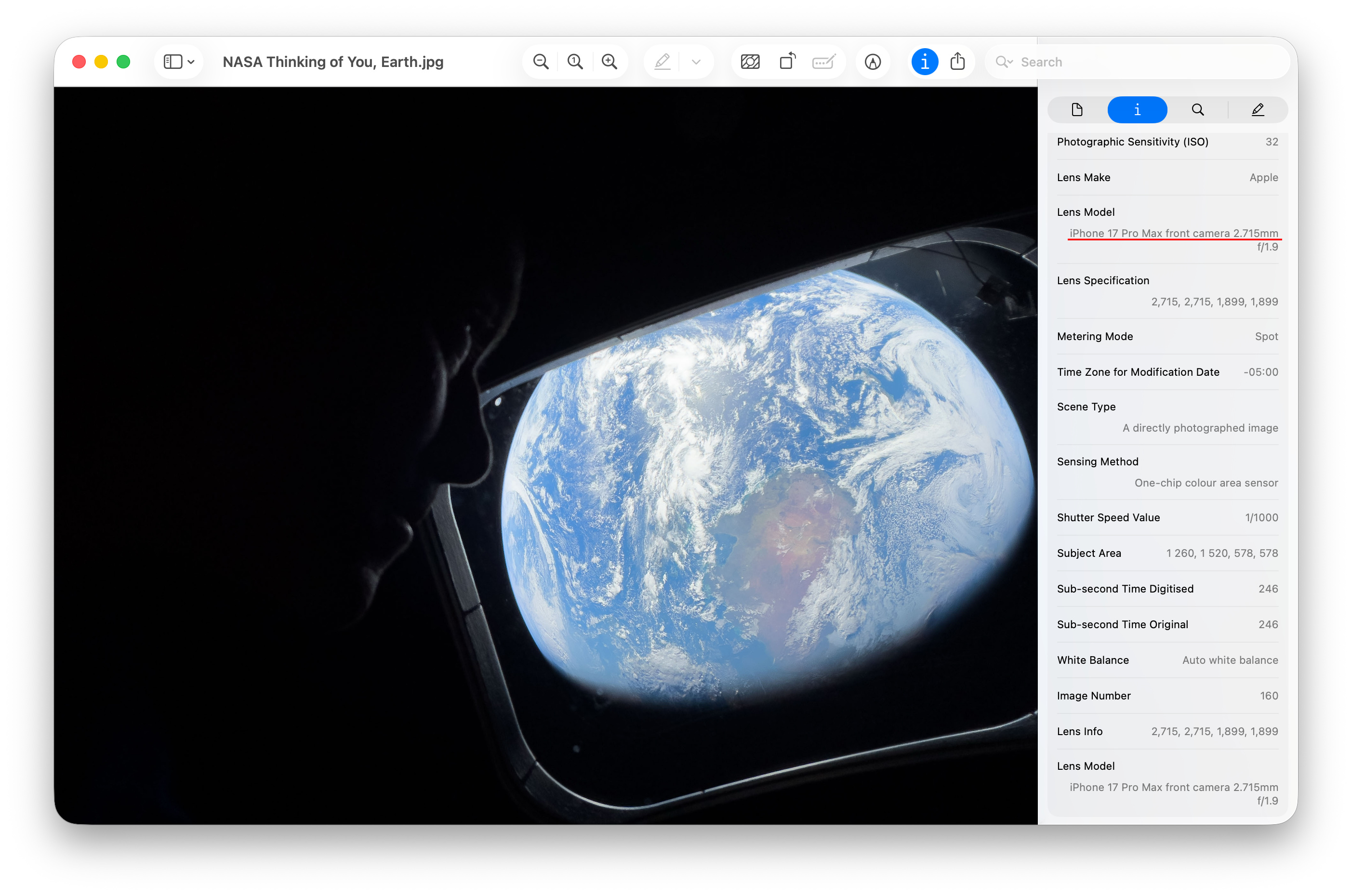
Task: Share the image via share icon
Action: click(x=958, y=62)
